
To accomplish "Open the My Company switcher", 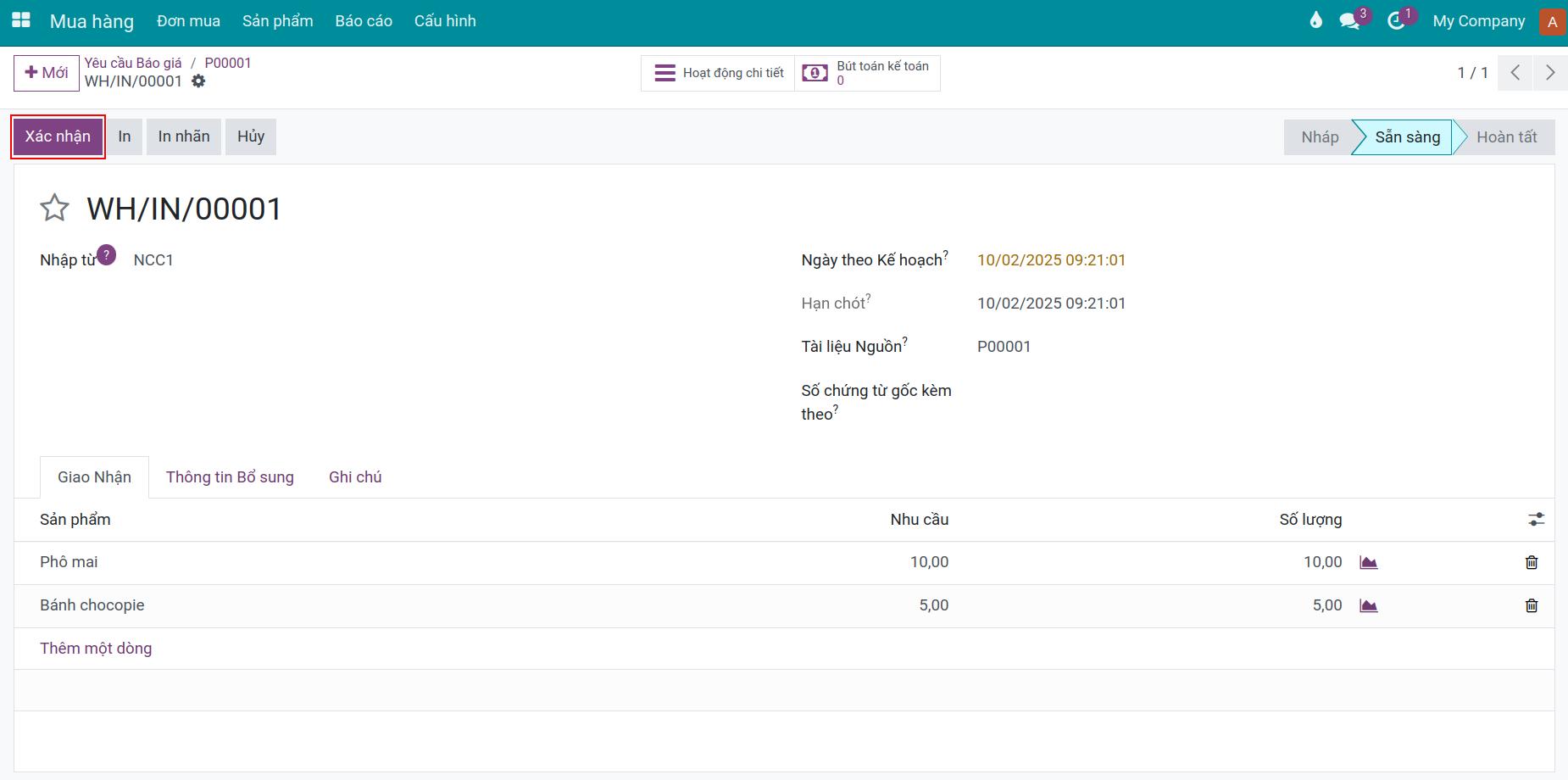I will pos(1479,21).
